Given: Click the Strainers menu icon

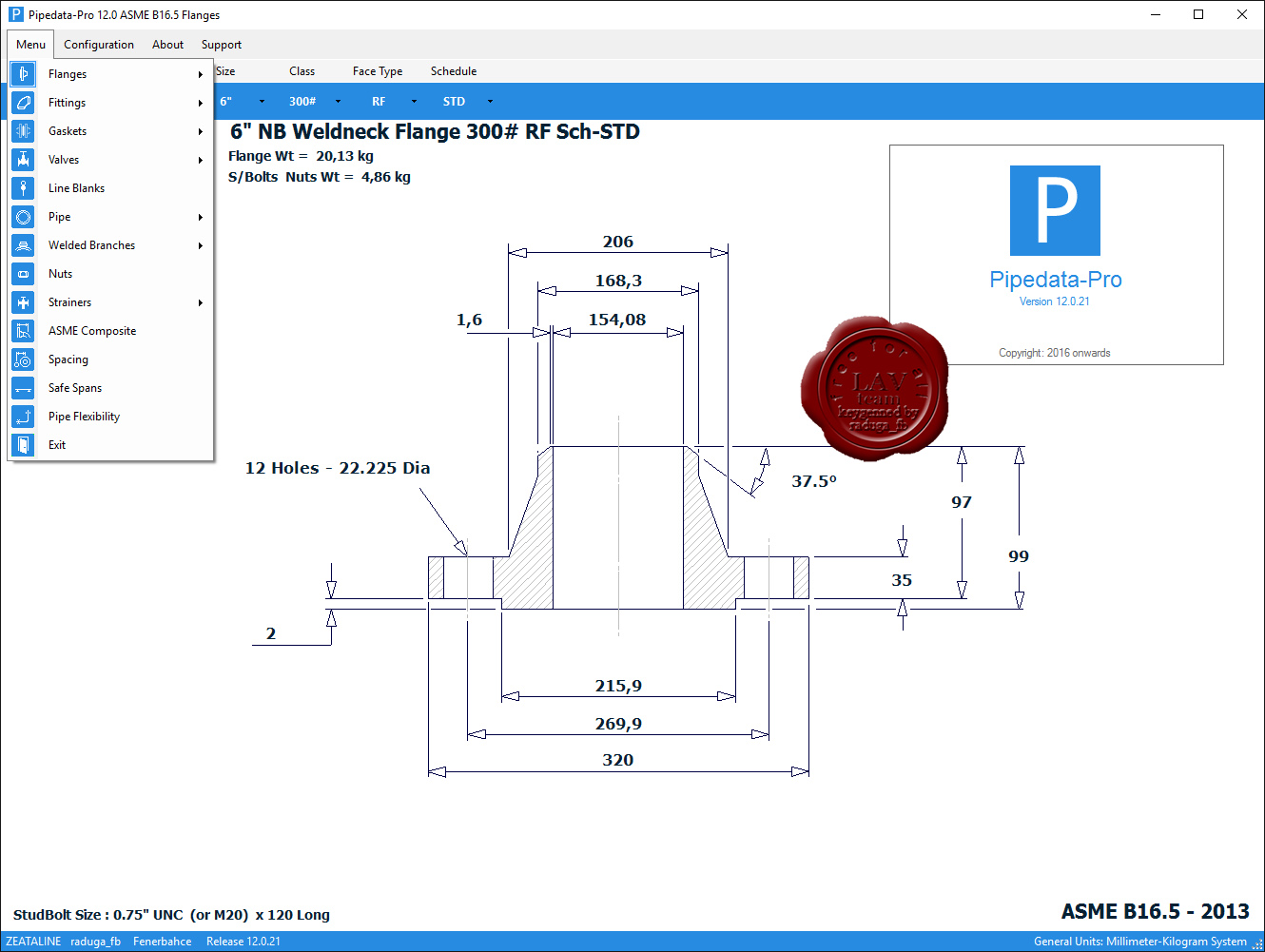Looking at the screenshot, I should (23, 302).
